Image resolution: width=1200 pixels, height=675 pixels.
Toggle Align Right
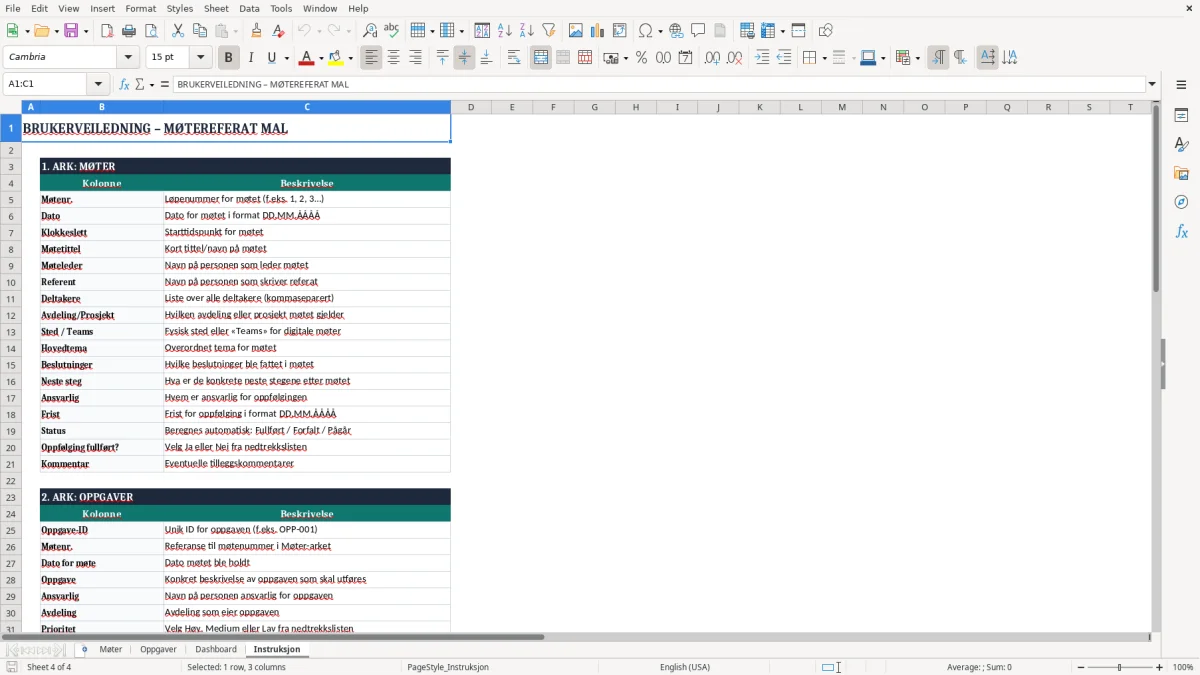click(415, 58)
